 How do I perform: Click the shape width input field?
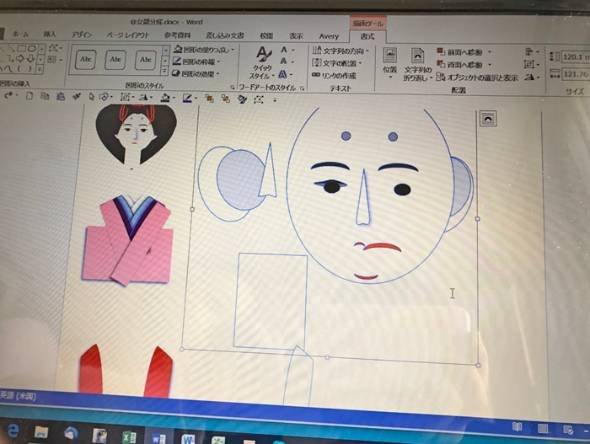[x=576, y=74]
